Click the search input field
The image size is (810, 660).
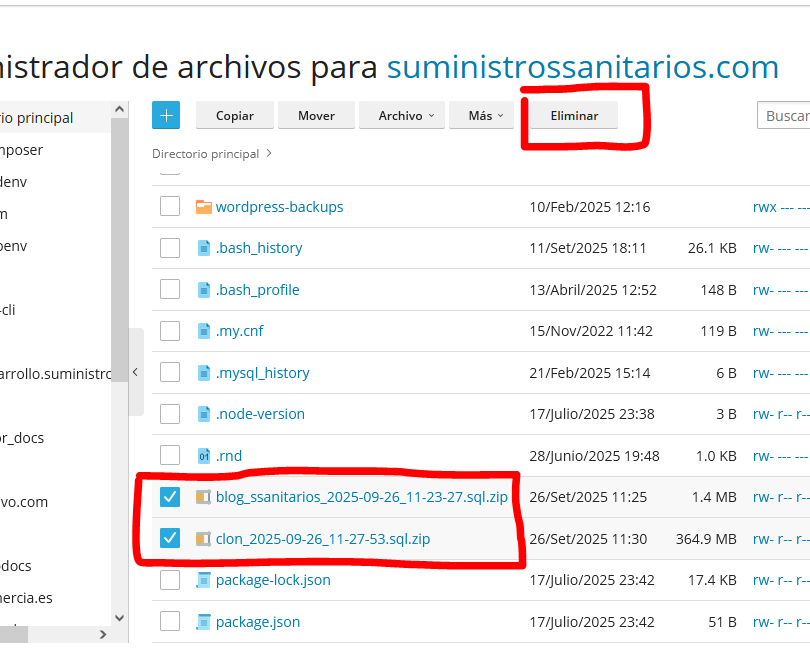[x=785, y=116]
